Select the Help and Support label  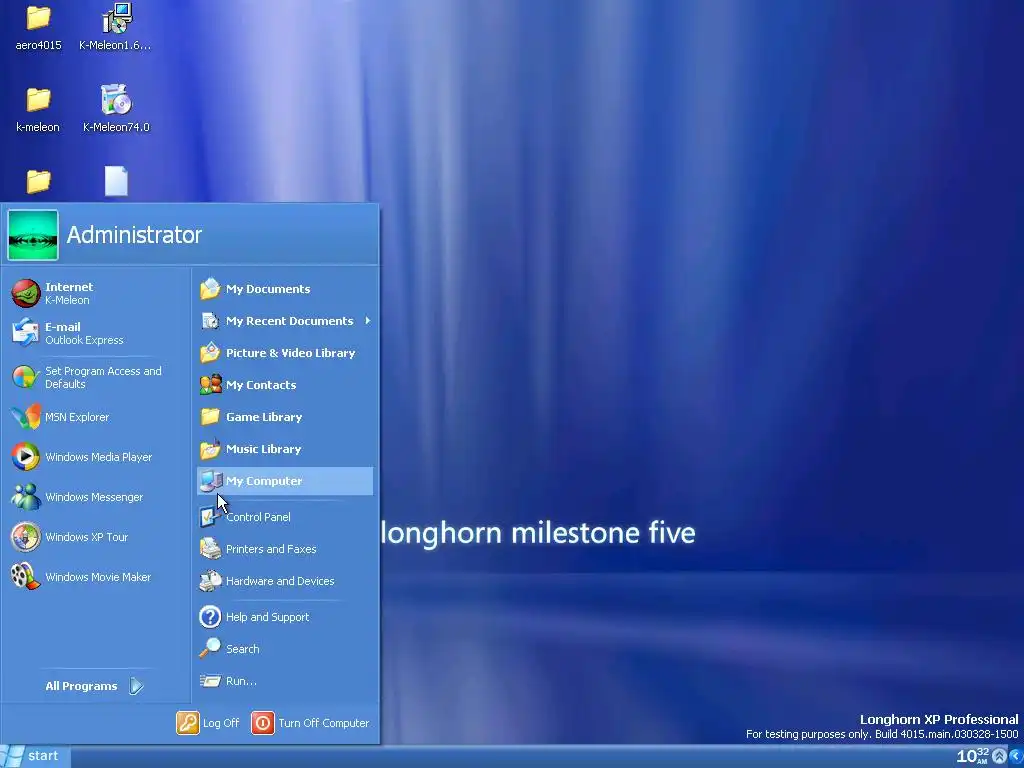pyautogui.click(x=267, y=616)
